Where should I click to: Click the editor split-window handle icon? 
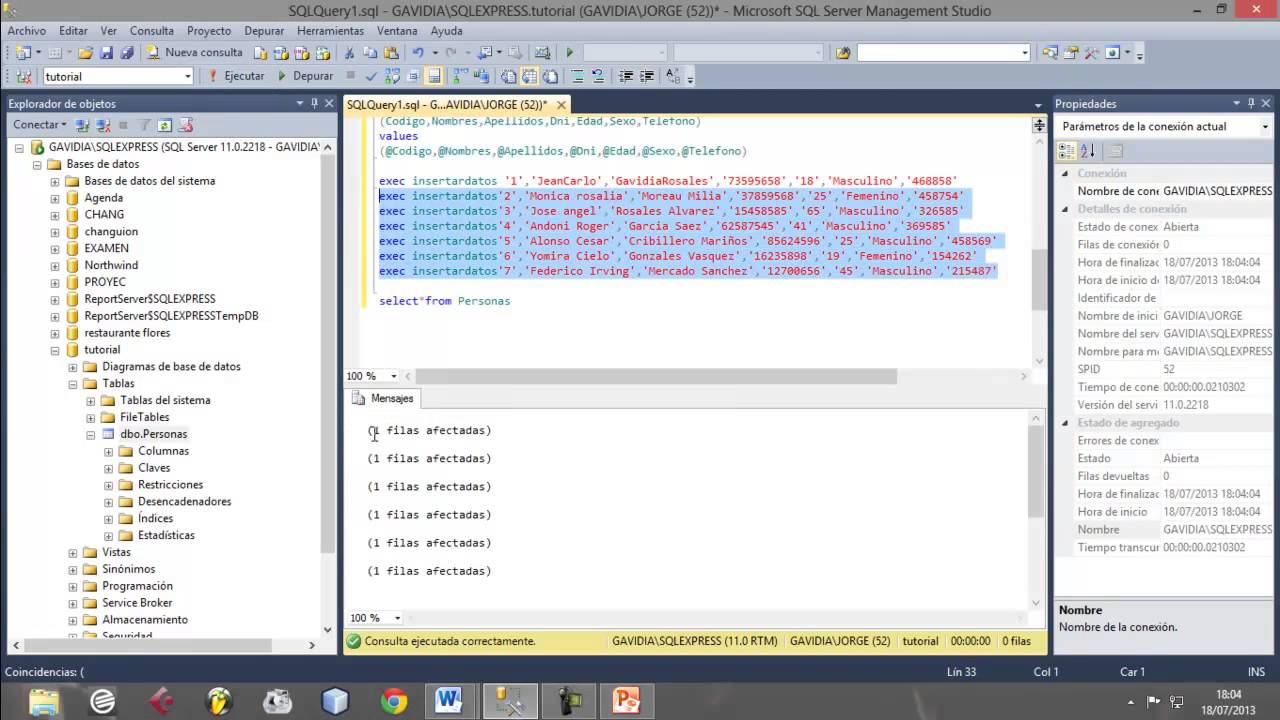pos(1039,125)
